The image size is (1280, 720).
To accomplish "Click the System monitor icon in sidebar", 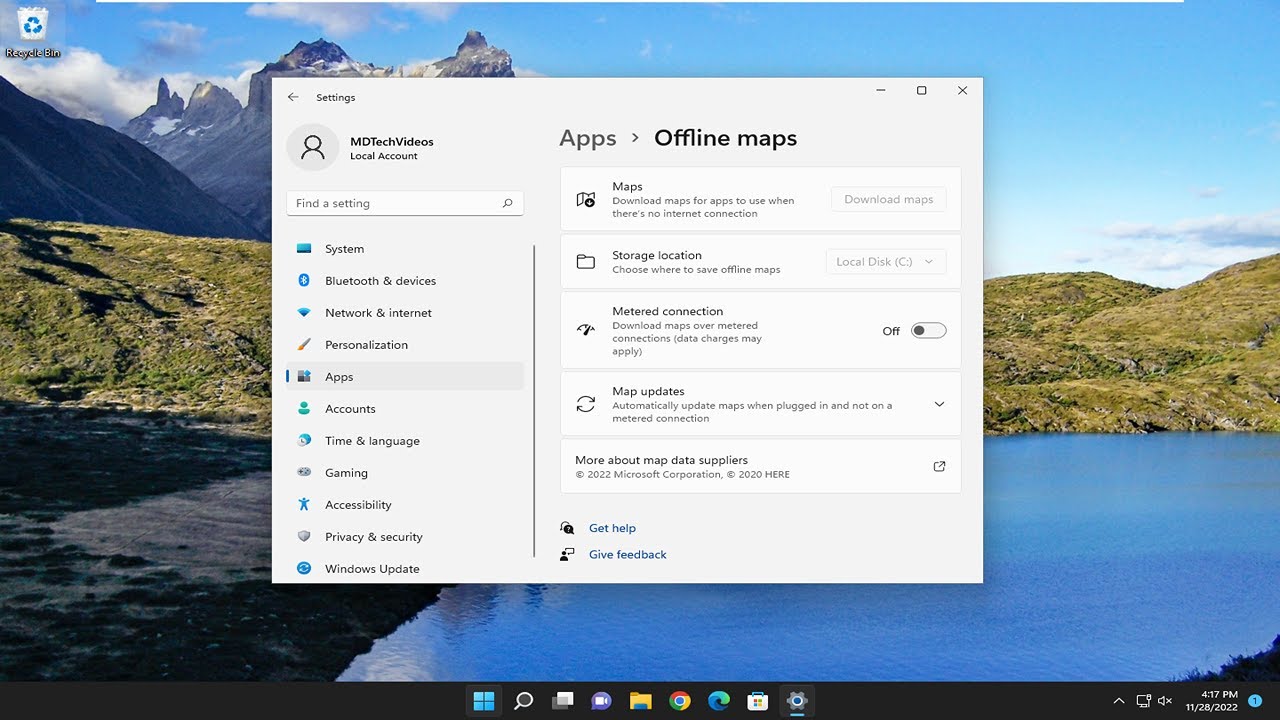I will click(x=304, y=249).
